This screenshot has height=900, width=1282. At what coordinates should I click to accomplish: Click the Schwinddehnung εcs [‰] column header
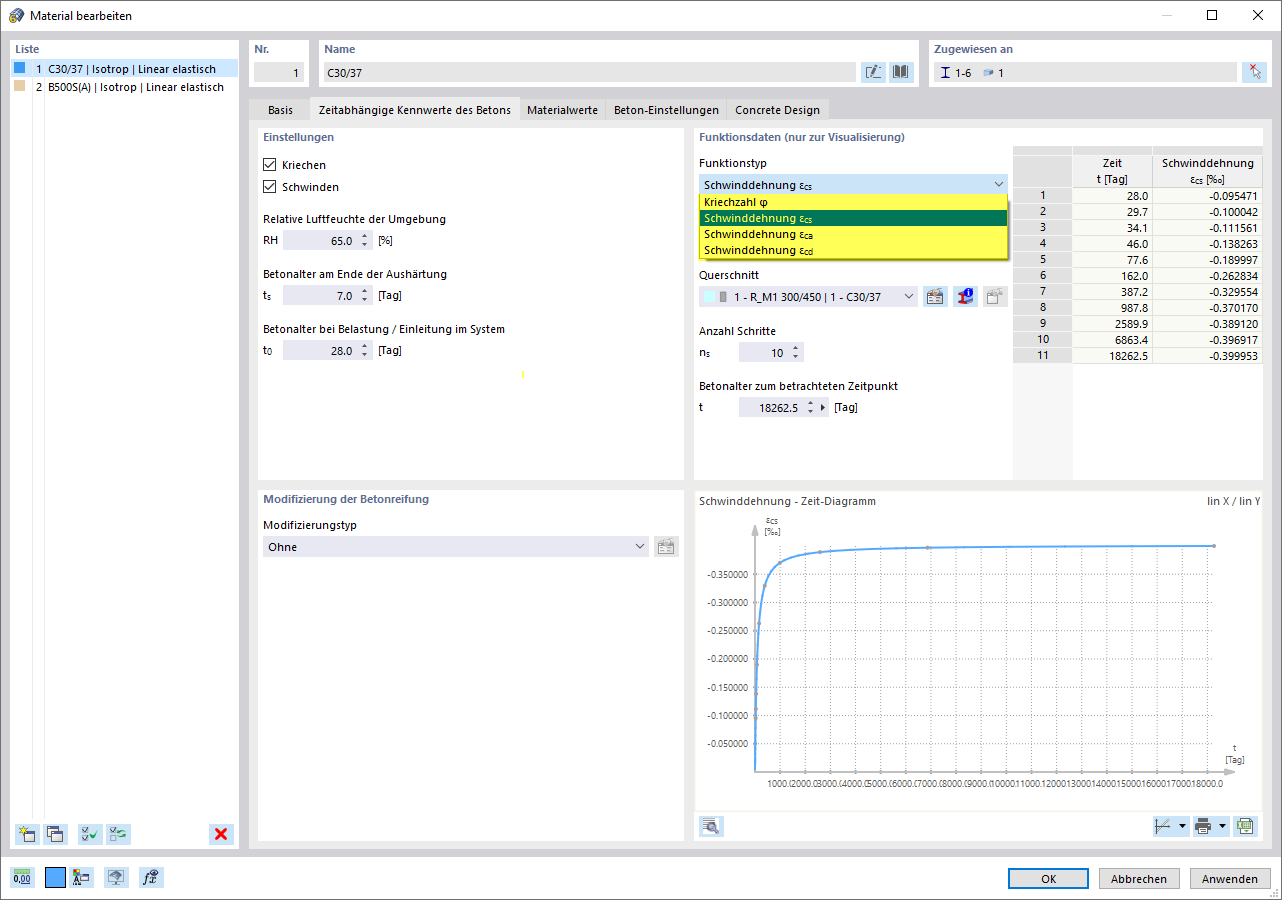tap(1208, 171)
